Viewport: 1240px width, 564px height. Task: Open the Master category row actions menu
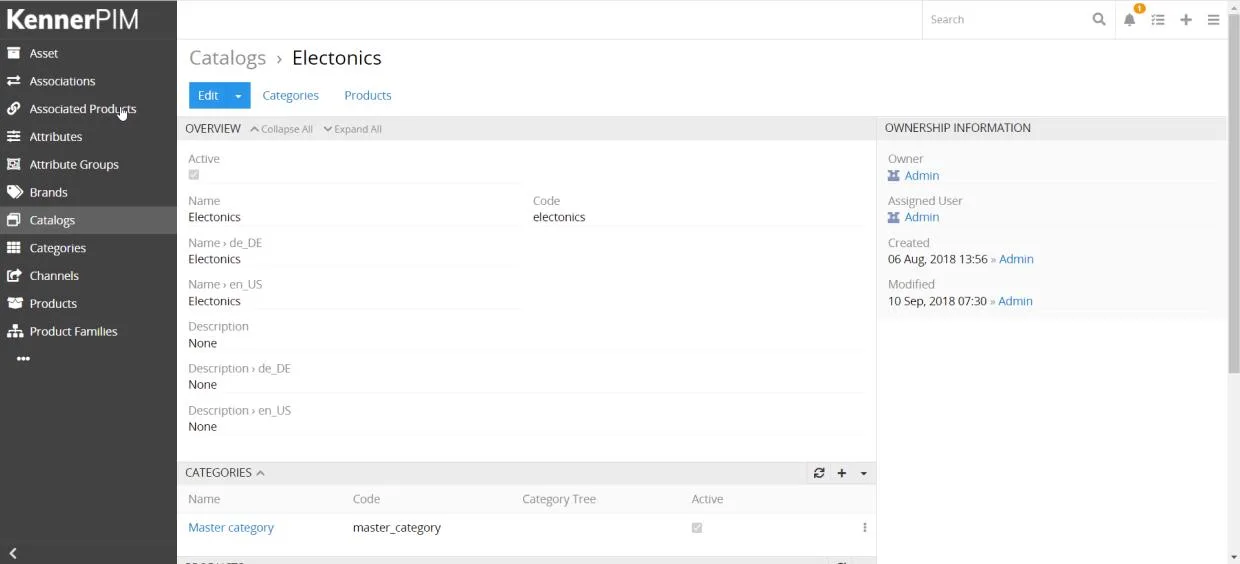[865, 528]
